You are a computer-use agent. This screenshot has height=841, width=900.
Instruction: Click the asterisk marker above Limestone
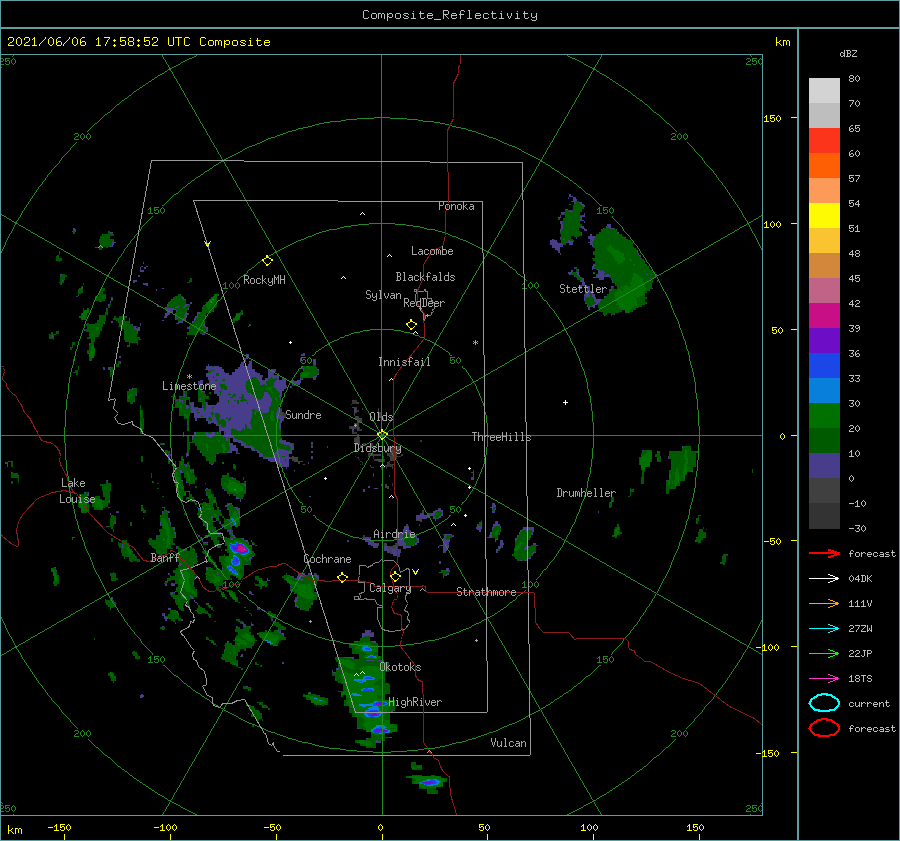(189, 377)
